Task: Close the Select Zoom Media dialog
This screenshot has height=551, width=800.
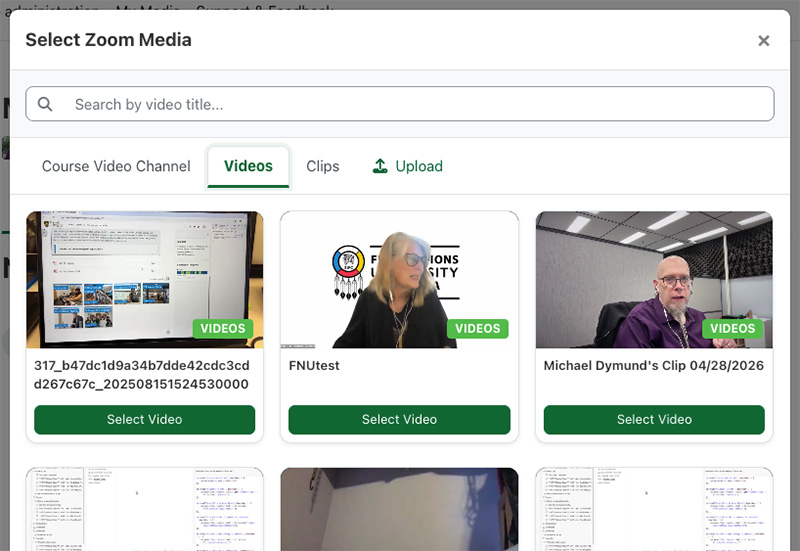Action: [x=763, y=41]
